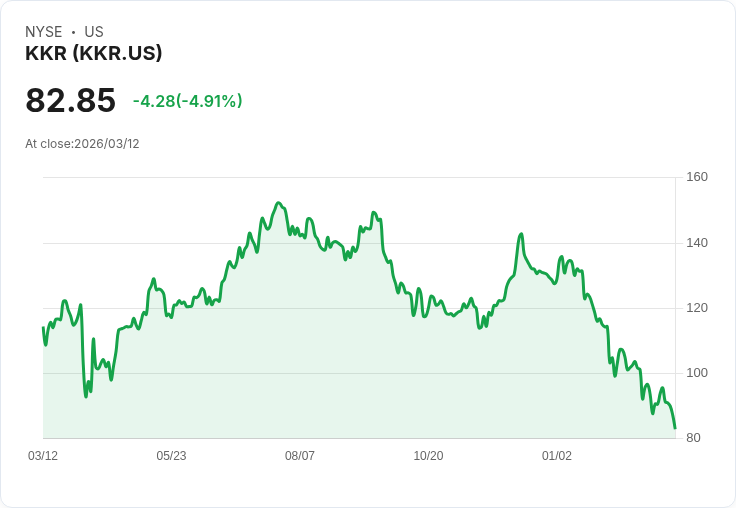Select the 10/20 date on x-axis
736x508 pixels.
(x=428, y=456)
